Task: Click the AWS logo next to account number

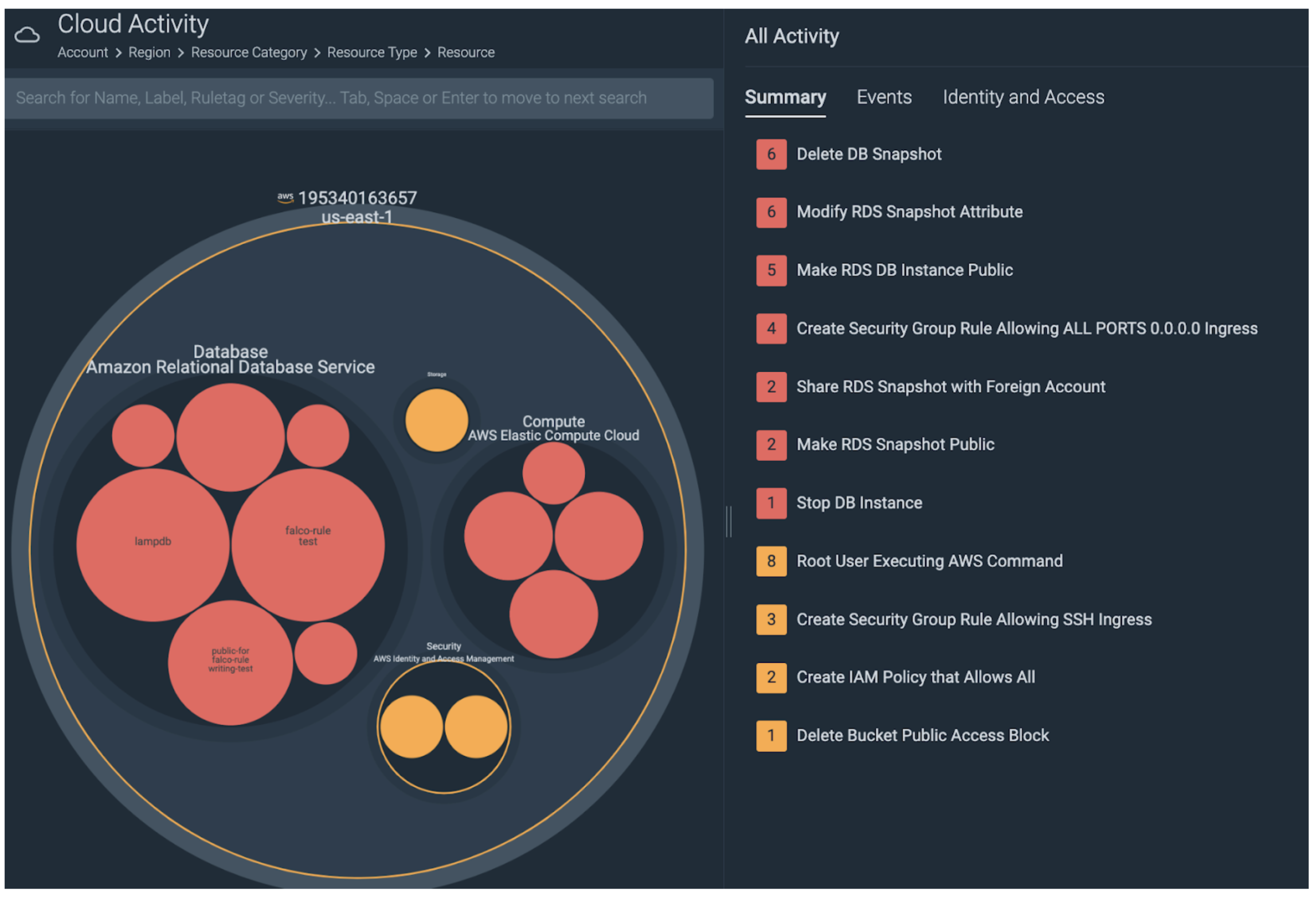Action: pos(285,197)
